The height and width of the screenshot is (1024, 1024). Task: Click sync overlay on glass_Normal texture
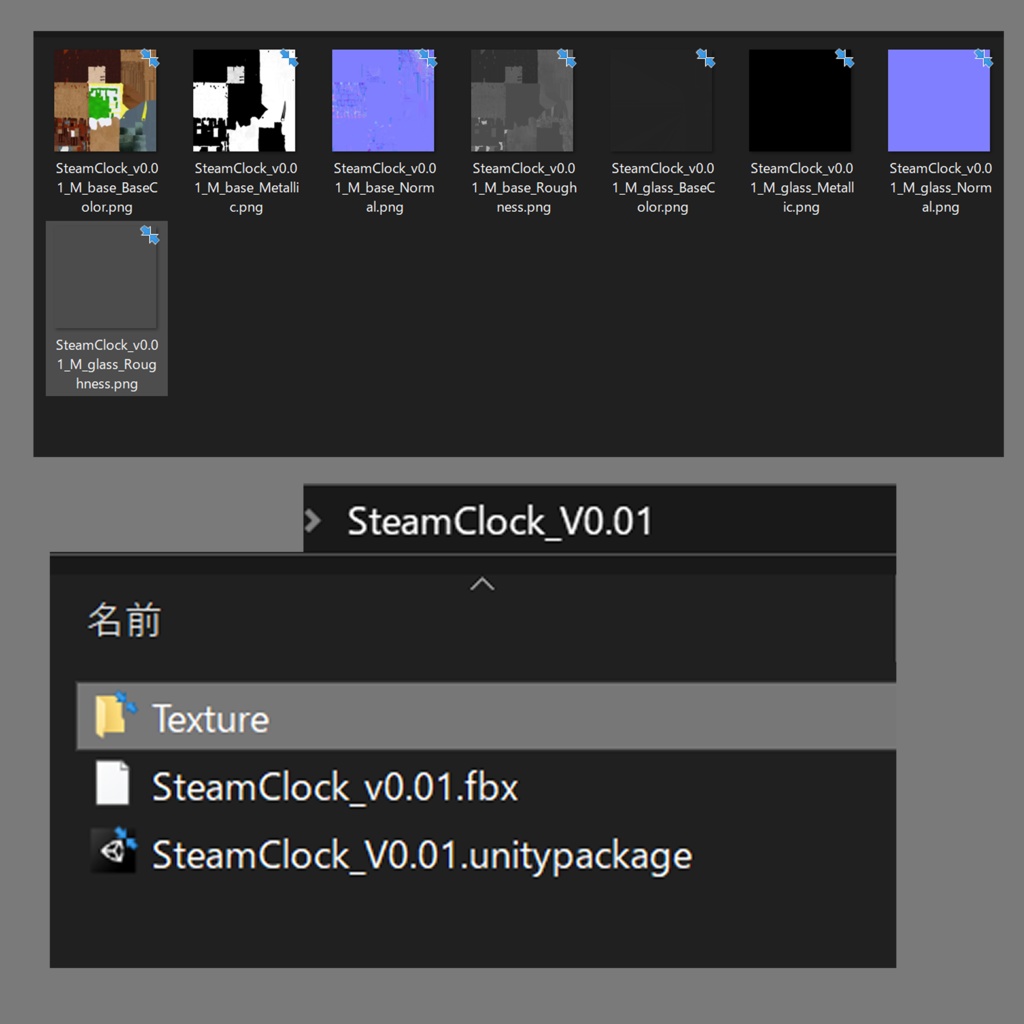click(x=984, y=58)
